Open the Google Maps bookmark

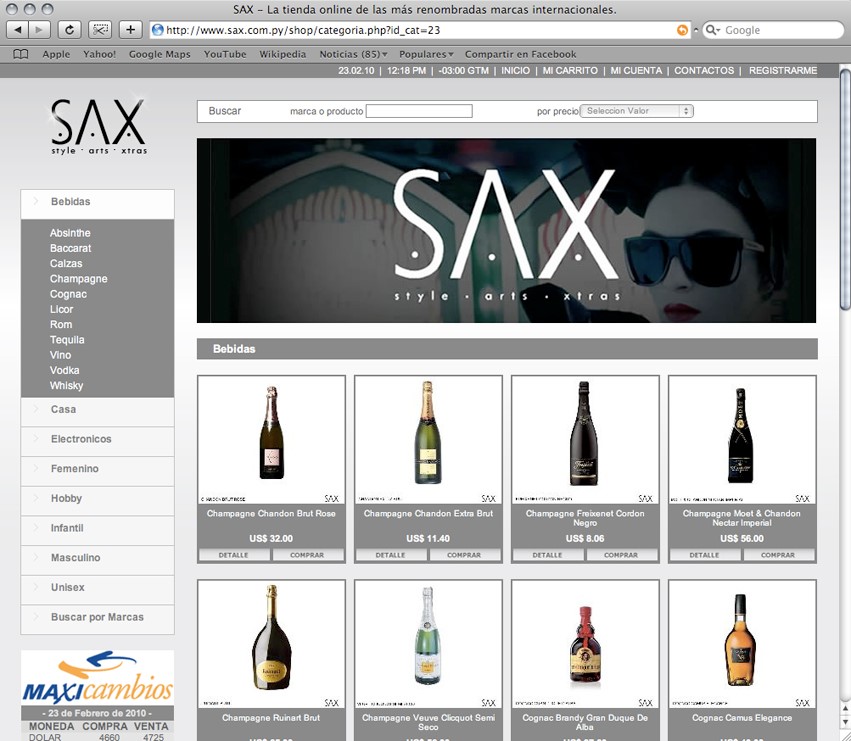(160, 54)
